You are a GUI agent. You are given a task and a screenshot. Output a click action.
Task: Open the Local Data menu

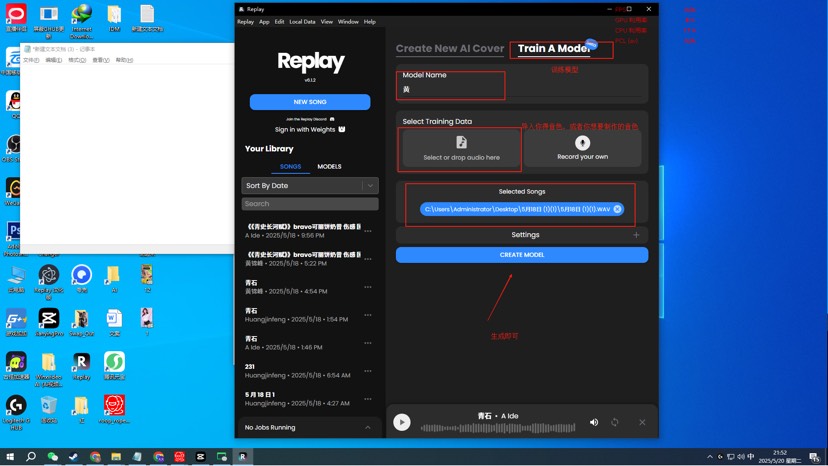pos(302,21)
